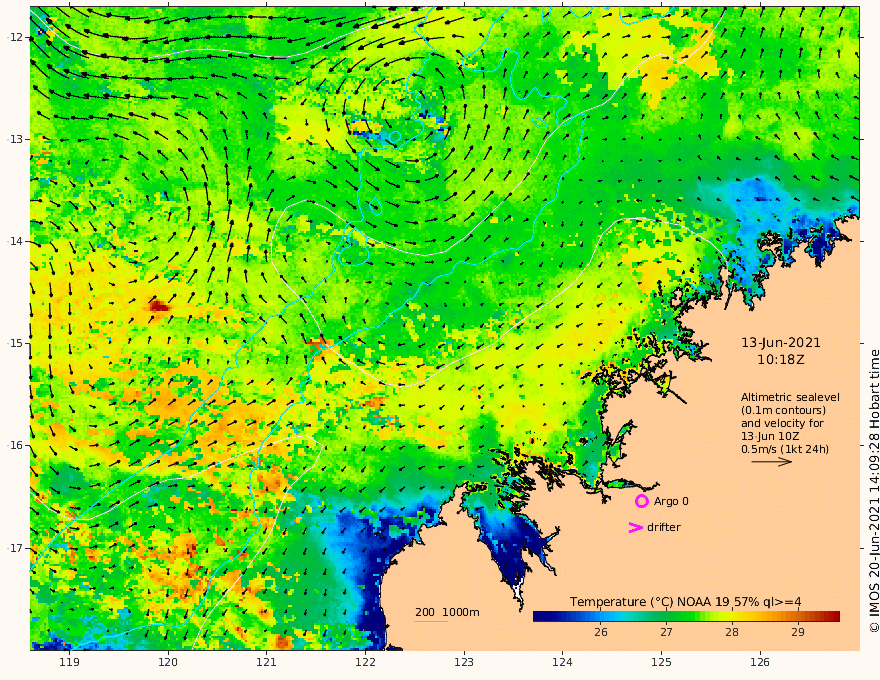Click the latitude label -17
Screen dimensions: 880x680
[15, 548]
